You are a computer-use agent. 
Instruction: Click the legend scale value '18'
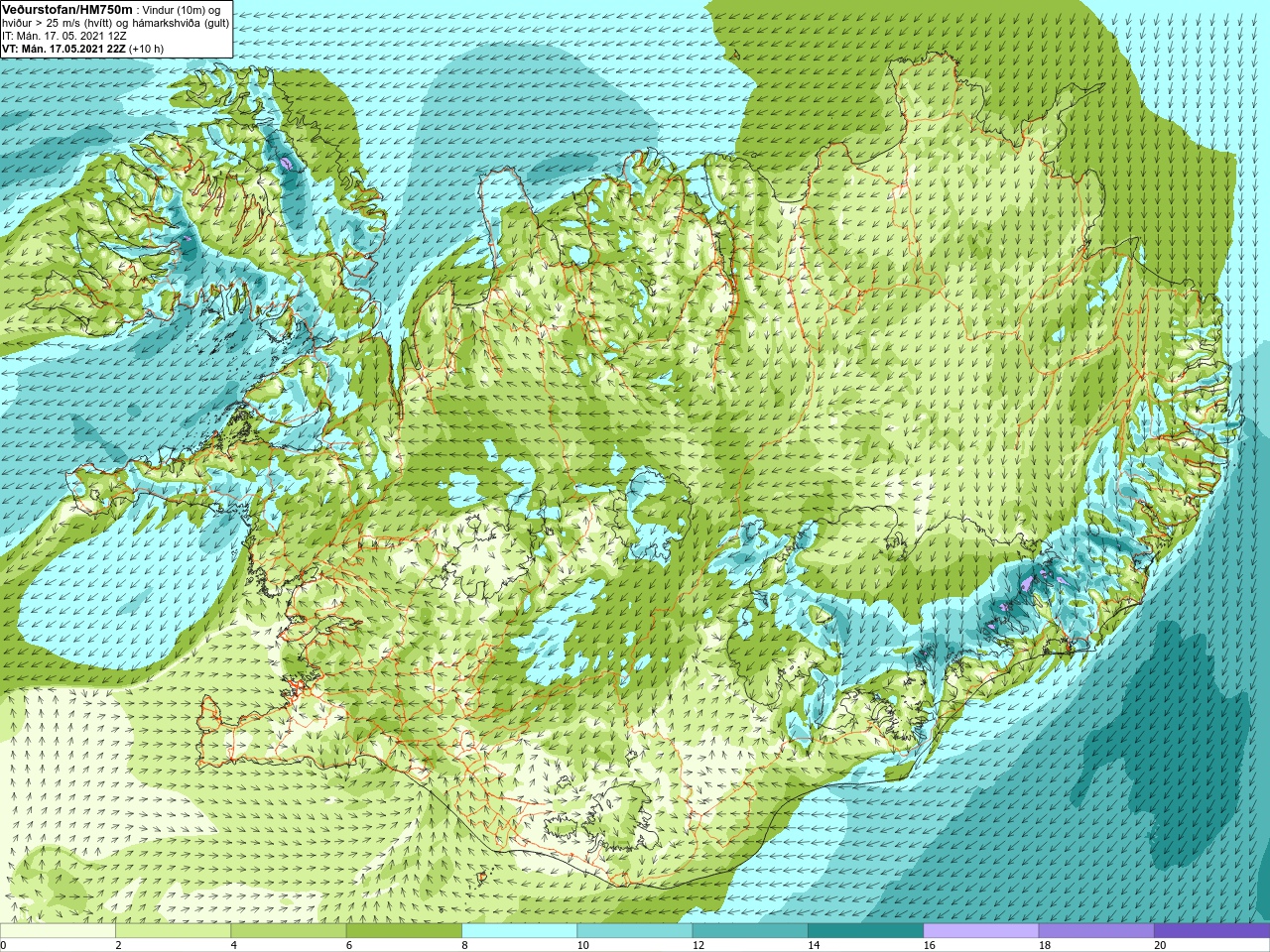coord(1045,945)
